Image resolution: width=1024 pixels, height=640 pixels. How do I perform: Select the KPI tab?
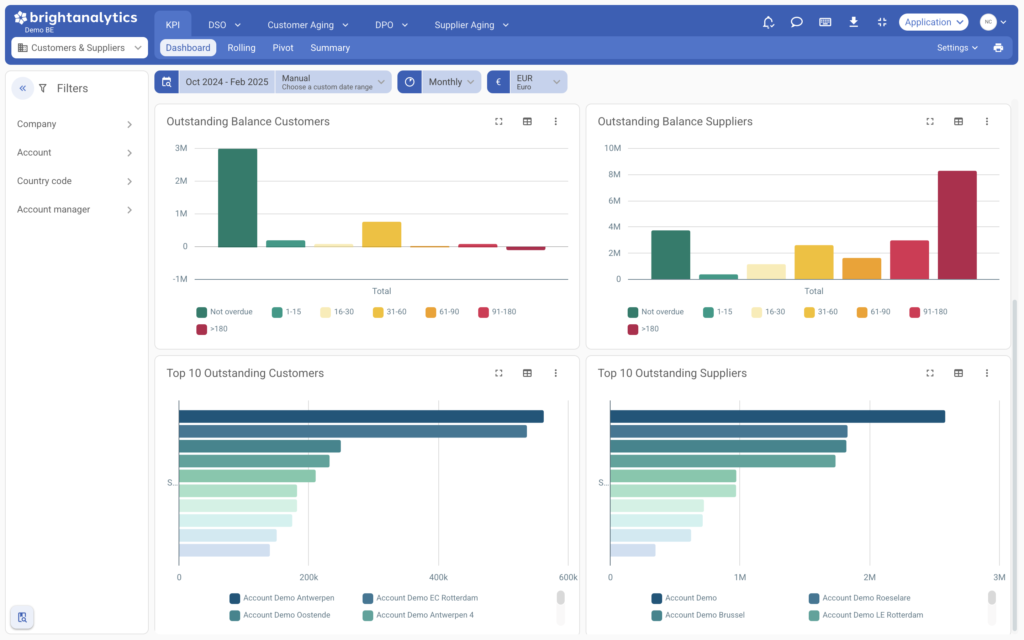[x=172, y=25]
